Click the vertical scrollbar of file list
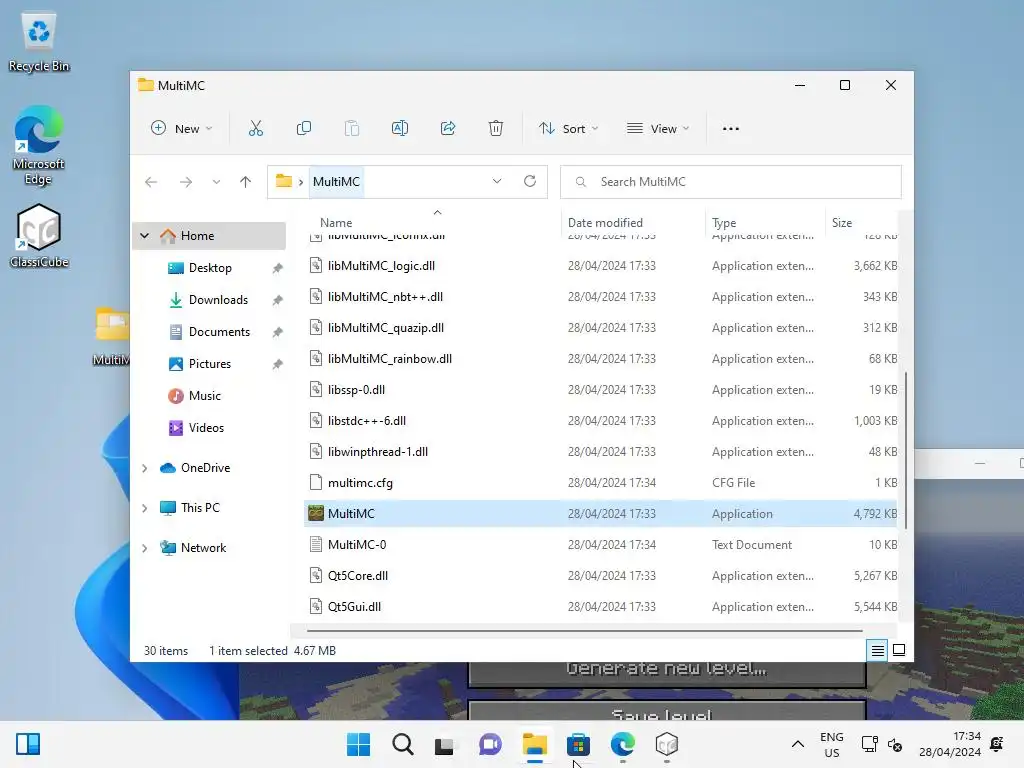Screen dimensions: 1024x768 [x=905, y=451]
